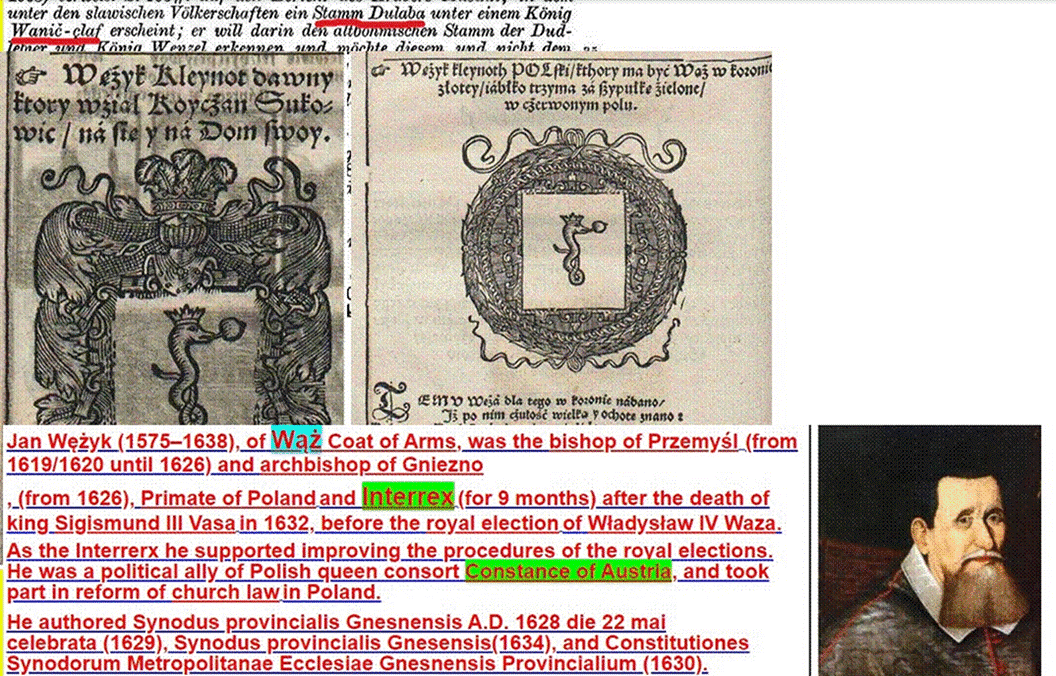
Task: Select the underlined "Wanič-claf" word
Action: tap(55, 31)
